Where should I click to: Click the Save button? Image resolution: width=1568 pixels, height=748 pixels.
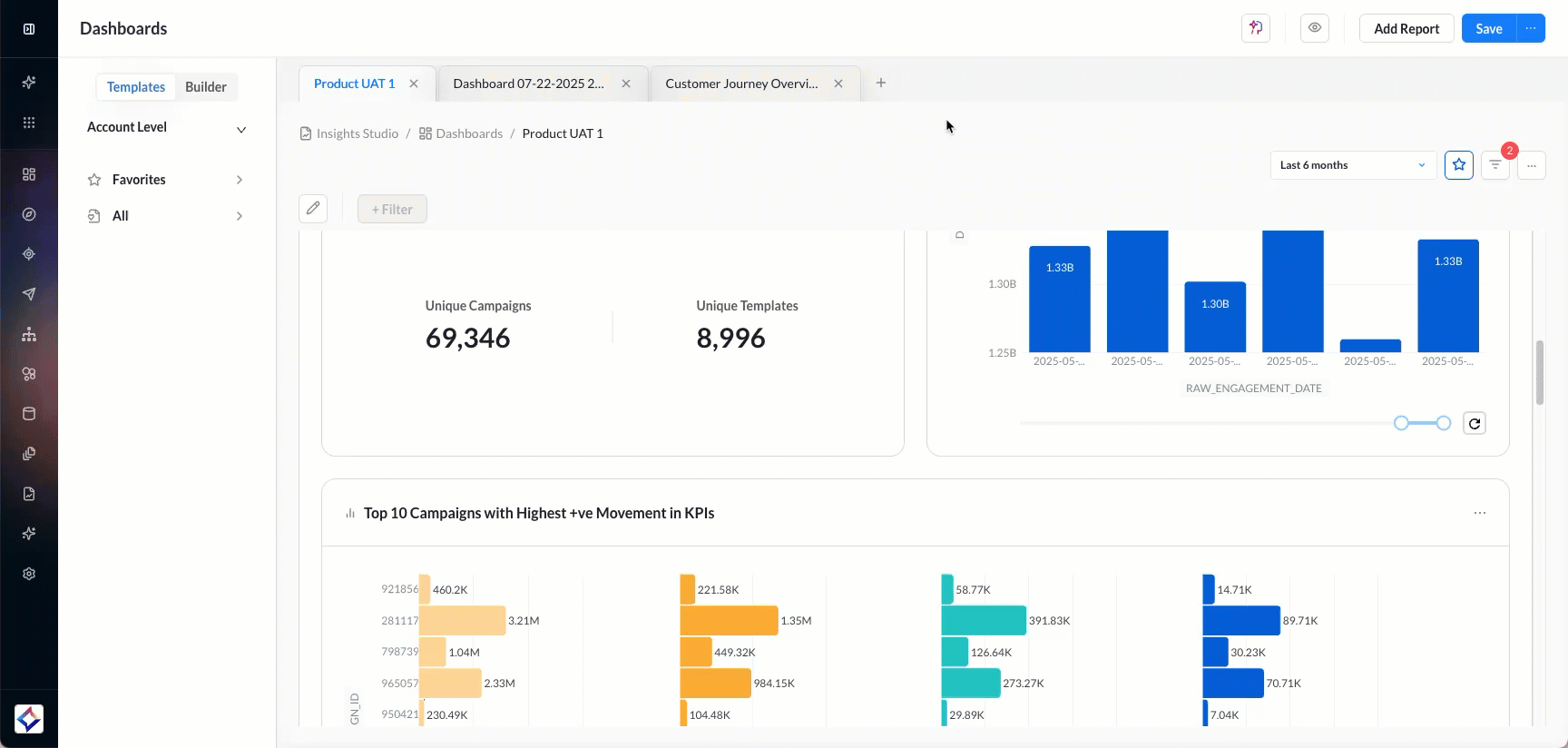[1488, 28]
